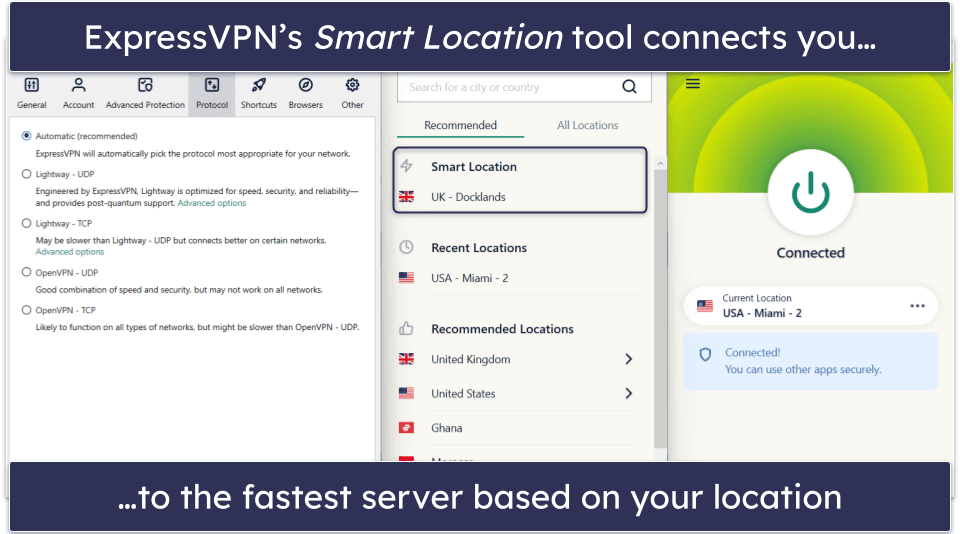Open Advanced Protection settings icon
This screenshot has width=960, height=534.
pos(145,85)
